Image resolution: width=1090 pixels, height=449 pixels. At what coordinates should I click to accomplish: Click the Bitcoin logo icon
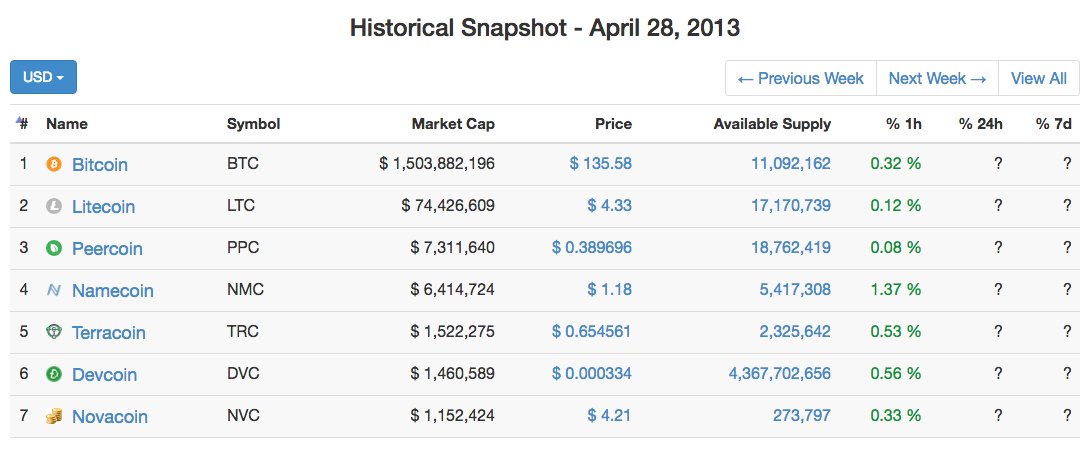54,165
